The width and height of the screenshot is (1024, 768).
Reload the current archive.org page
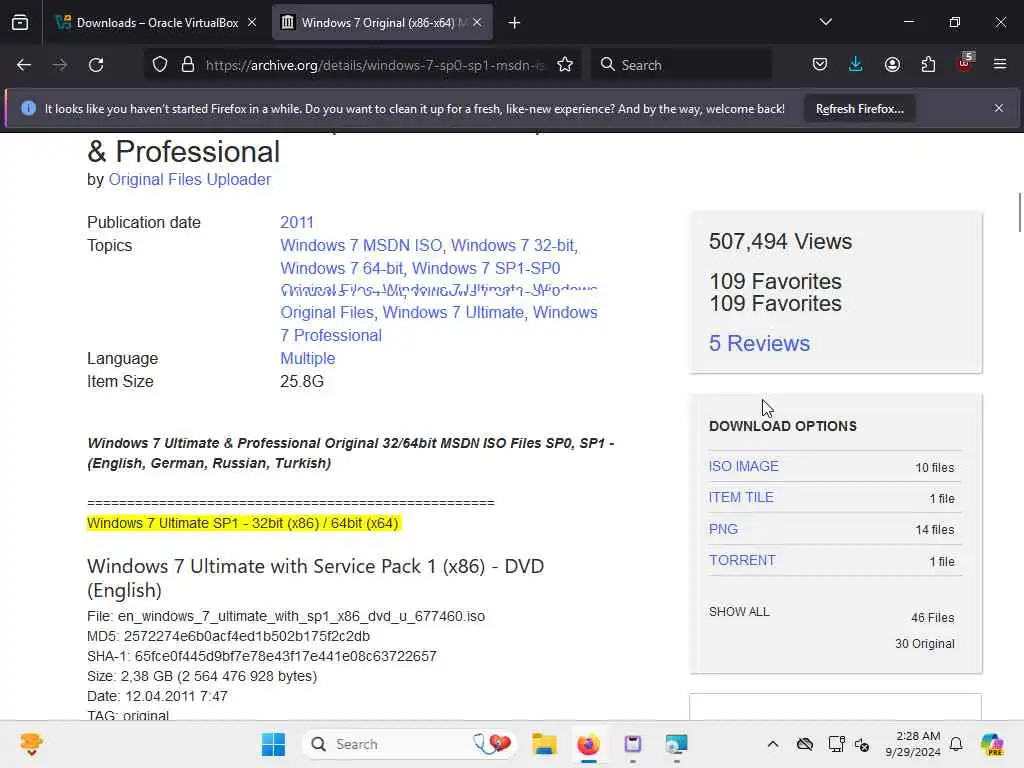(96, 65)
